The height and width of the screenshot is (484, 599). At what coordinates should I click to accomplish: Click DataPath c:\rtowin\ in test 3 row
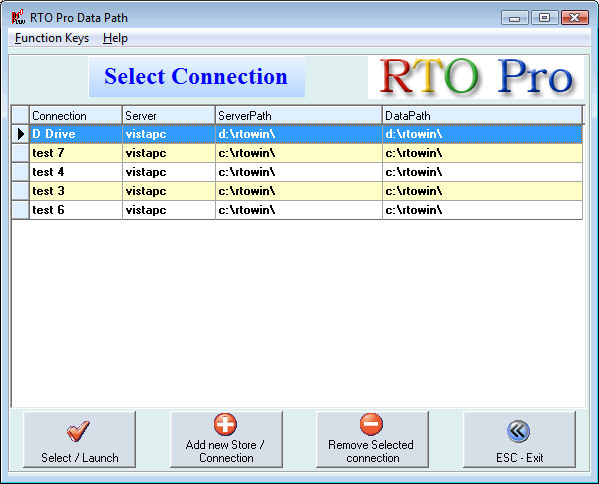[482, 191]
